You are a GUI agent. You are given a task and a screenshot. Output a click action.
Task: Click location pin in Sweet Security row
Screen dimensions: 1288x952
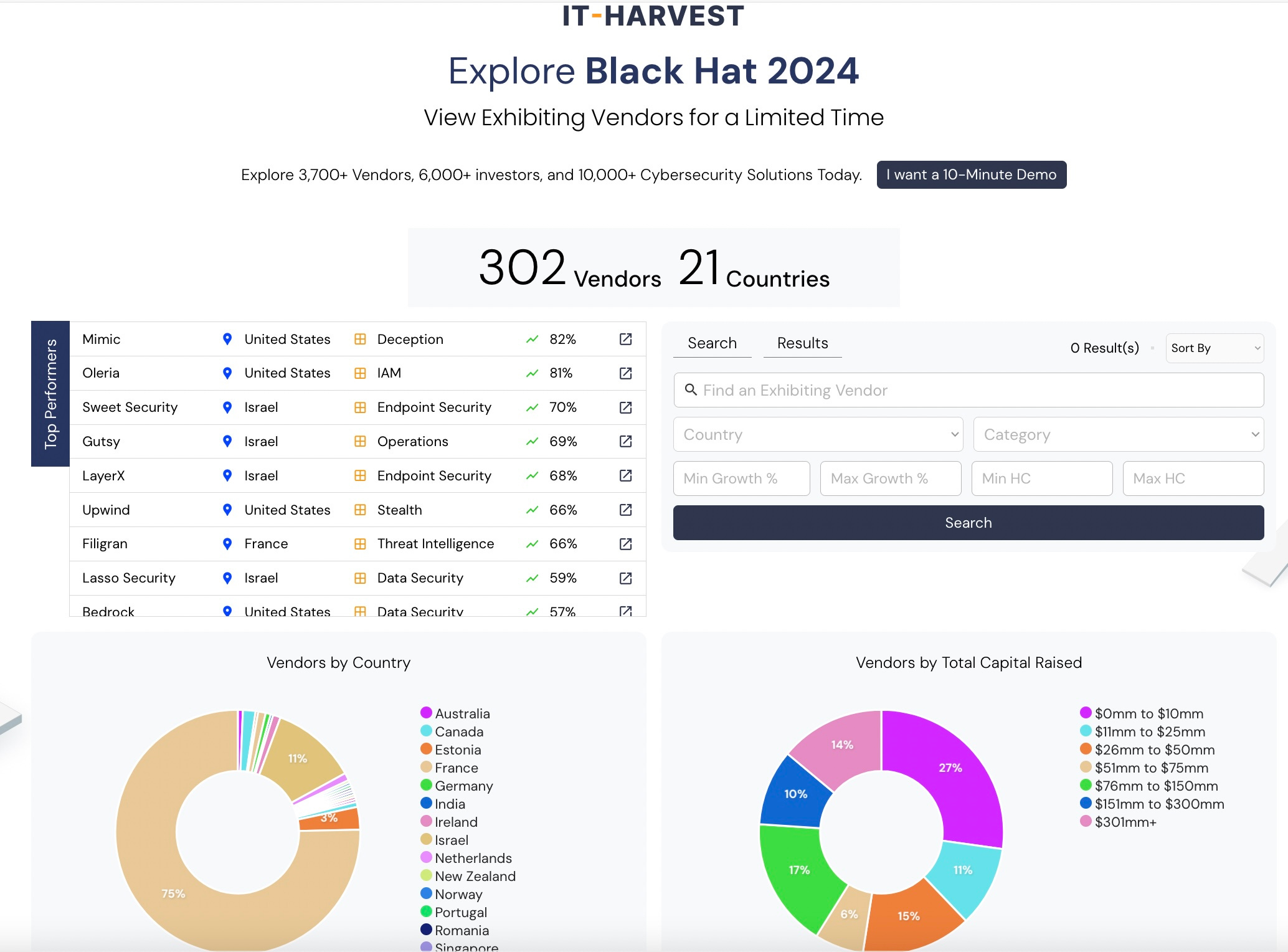(227, 407)
